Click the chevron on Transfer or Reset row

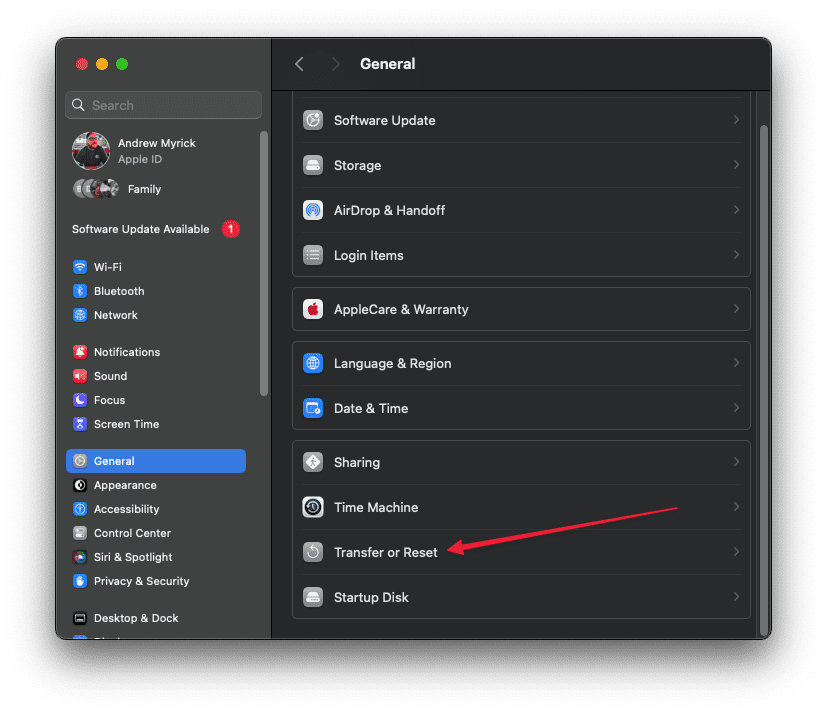736,552
